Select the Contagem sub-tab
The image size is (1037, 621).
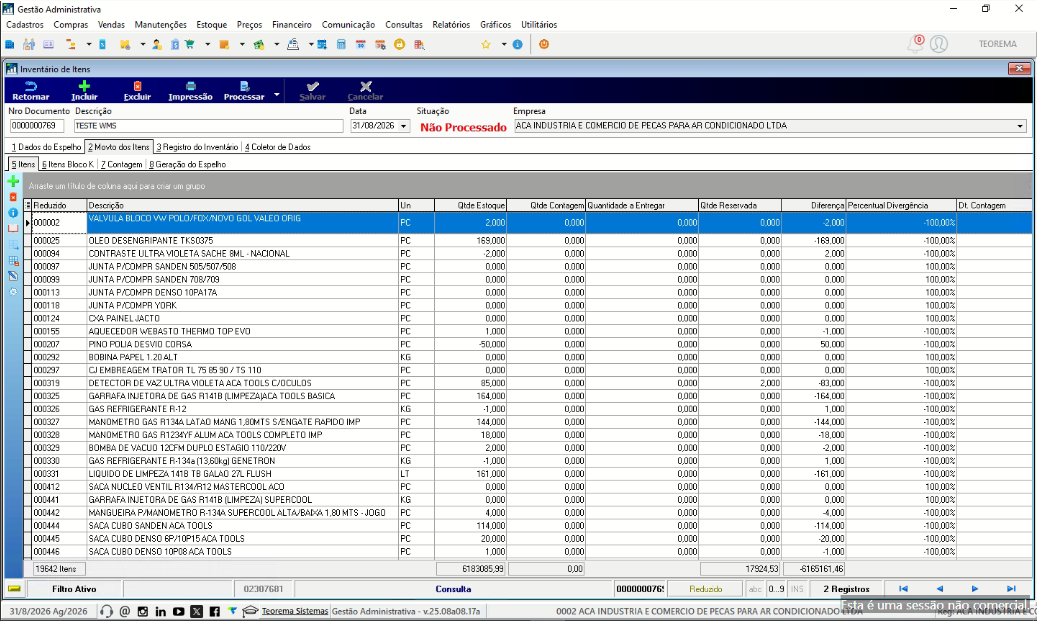[121, 164]
